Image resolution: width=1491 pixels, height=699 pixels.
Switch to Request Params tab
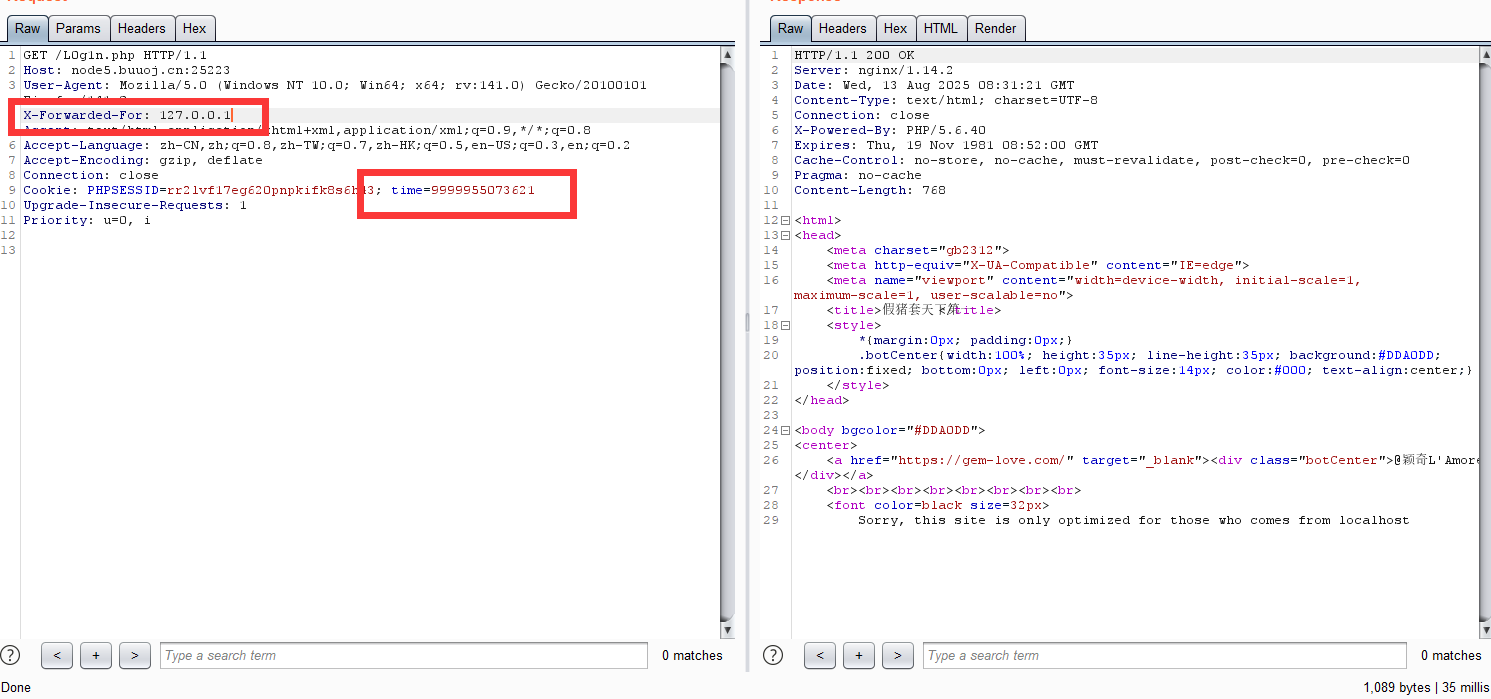pos(78,28)
